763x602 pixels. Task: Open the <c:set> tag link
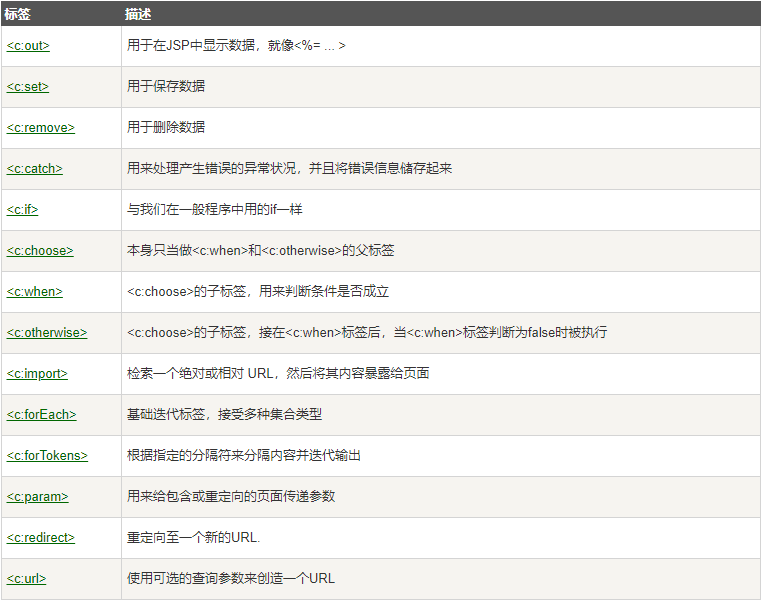pos(28,87)
